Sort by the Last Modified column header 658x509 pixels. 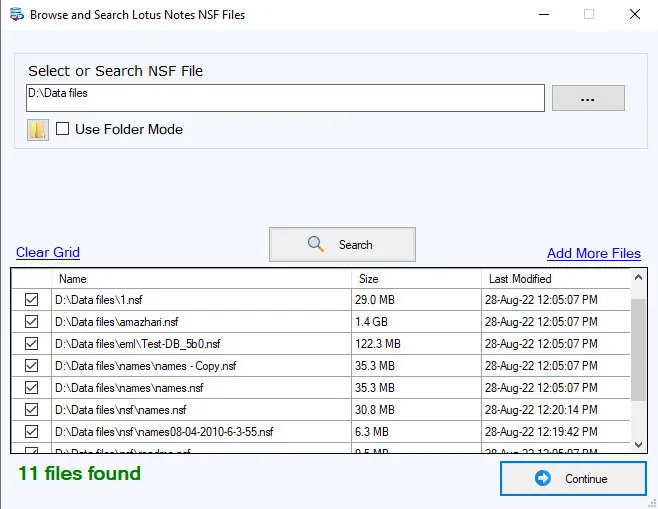click(x=556, y=279)
